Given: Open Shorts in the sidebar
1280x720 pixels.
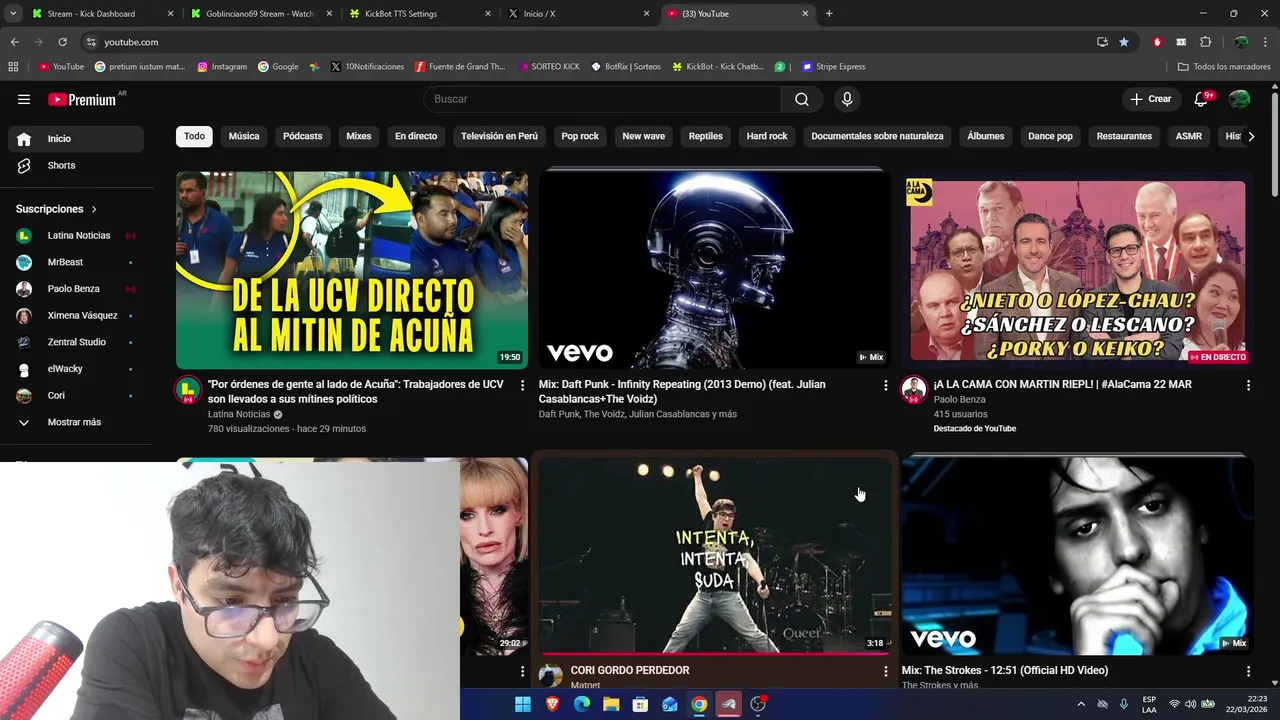Looking at the screenshot, I should tap(76, 165).
